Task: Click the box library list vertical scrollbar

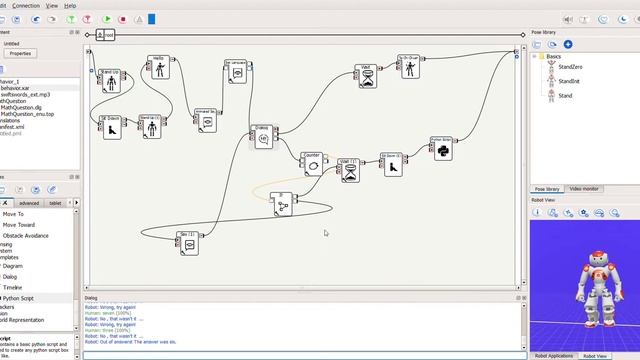Action: [x=76, y=270]
